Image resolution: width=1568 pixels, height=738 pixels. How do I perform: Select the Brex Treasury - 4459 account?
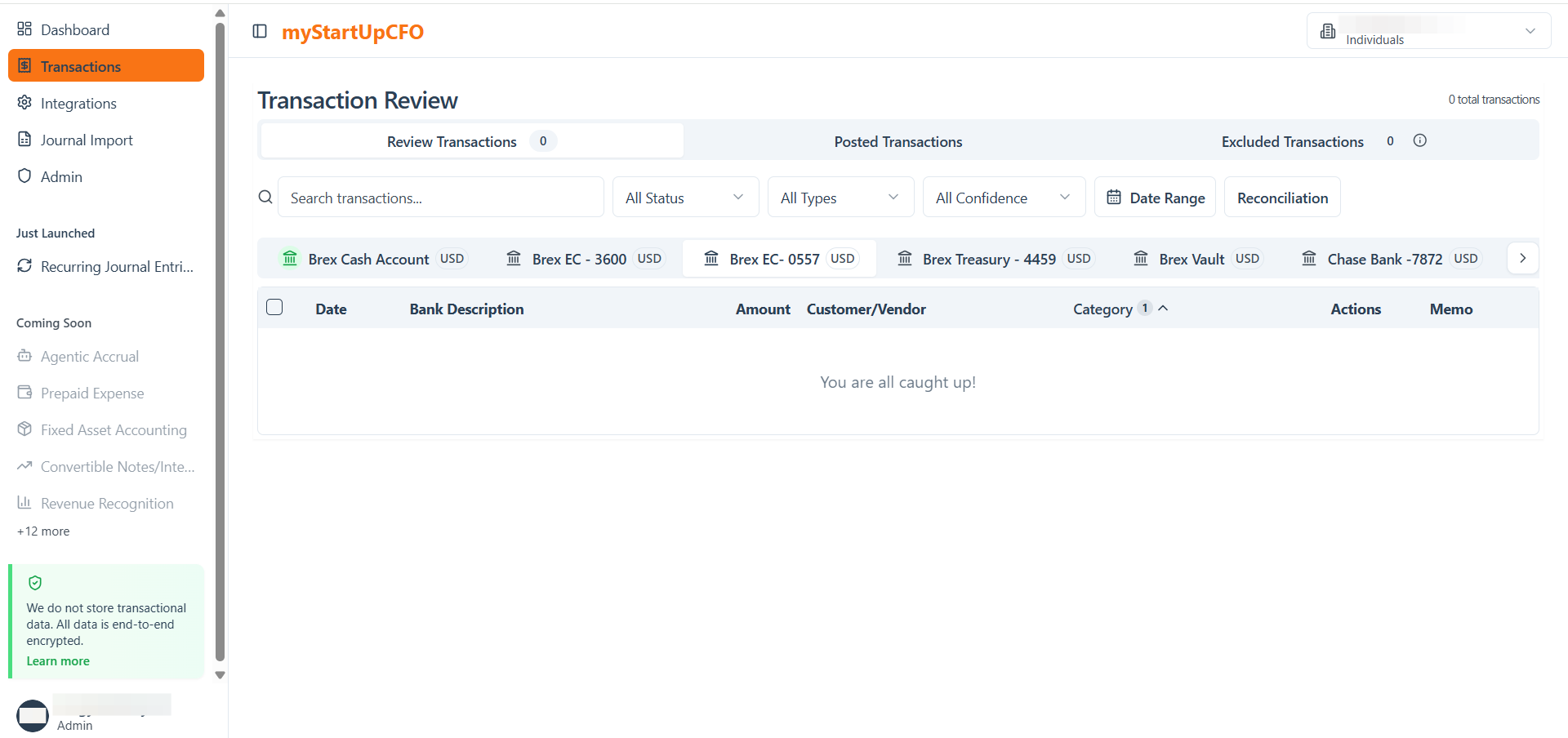pyautogui.click(x=994, y=259)
